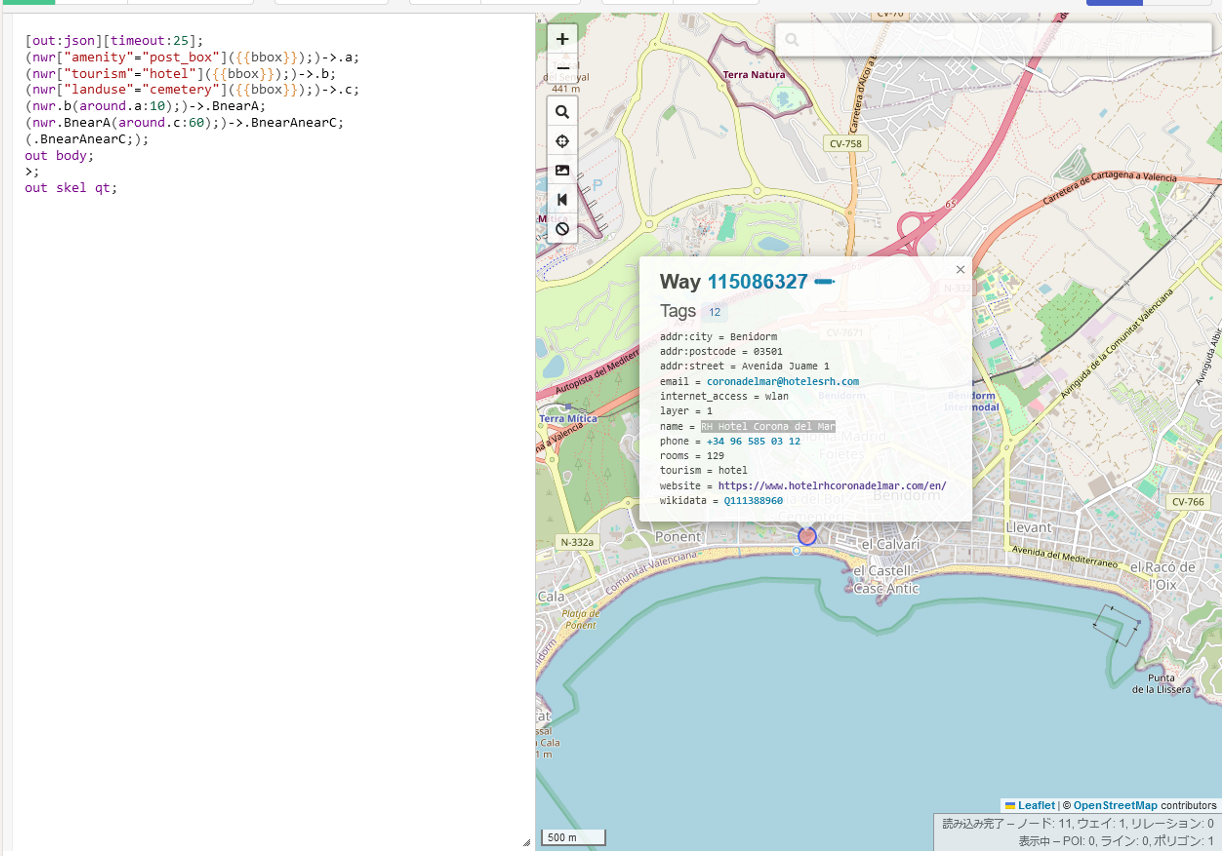Viewport: 1225px width, 856px height.
Task: Open email link coronadelmar@hotelesrh.com
Action: (x=782, y=381)
